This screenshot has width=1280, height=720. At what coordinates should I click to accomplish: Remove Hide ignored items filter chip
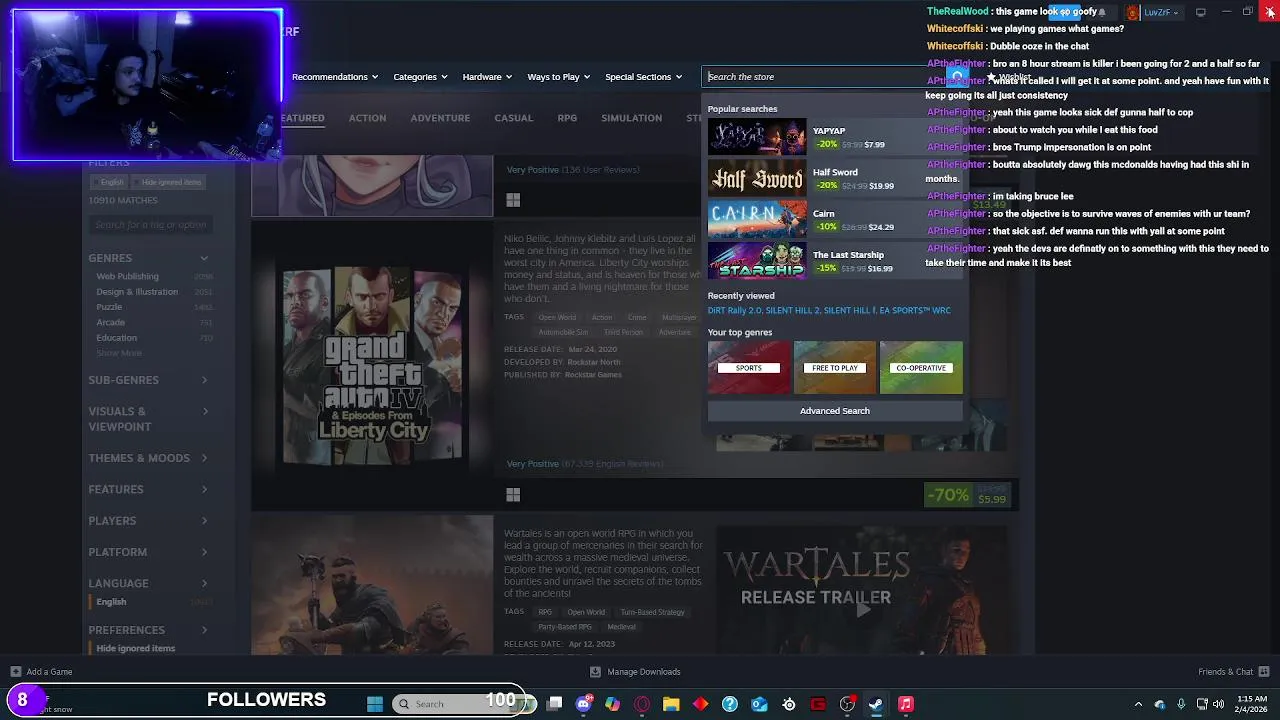[171, 182]
